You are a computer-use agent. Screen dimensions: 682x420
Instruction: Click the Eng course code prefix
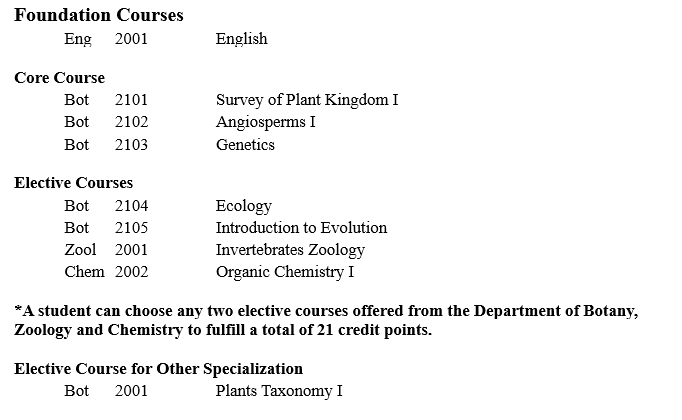click(x=77, y=39)
